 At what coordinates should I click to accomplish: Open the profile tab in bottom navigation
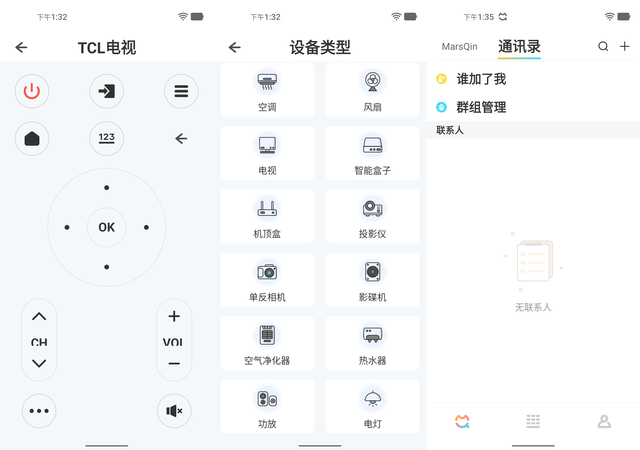604,421
